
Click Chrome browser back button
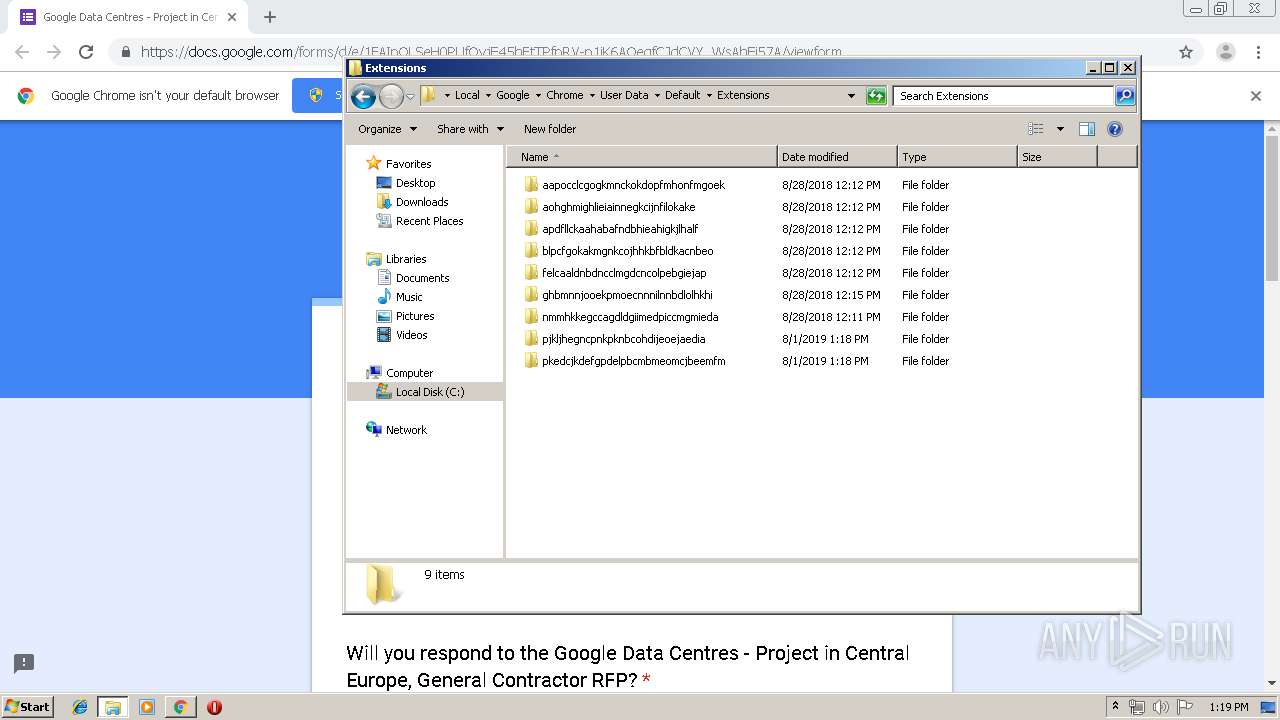[22, 52]
